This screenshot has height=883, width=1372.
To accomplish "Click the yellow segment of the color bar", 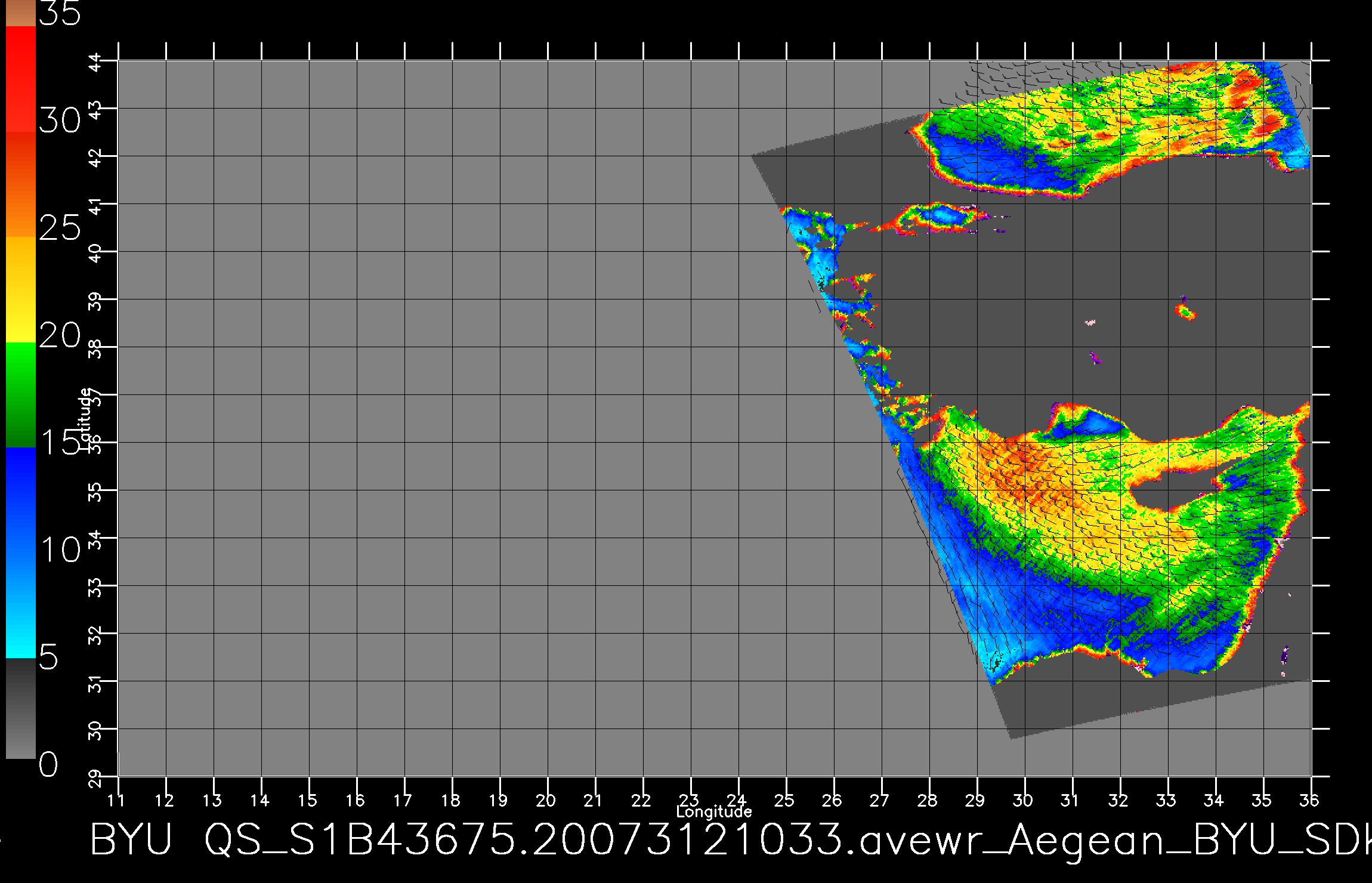I will click(x=20, y=289).
